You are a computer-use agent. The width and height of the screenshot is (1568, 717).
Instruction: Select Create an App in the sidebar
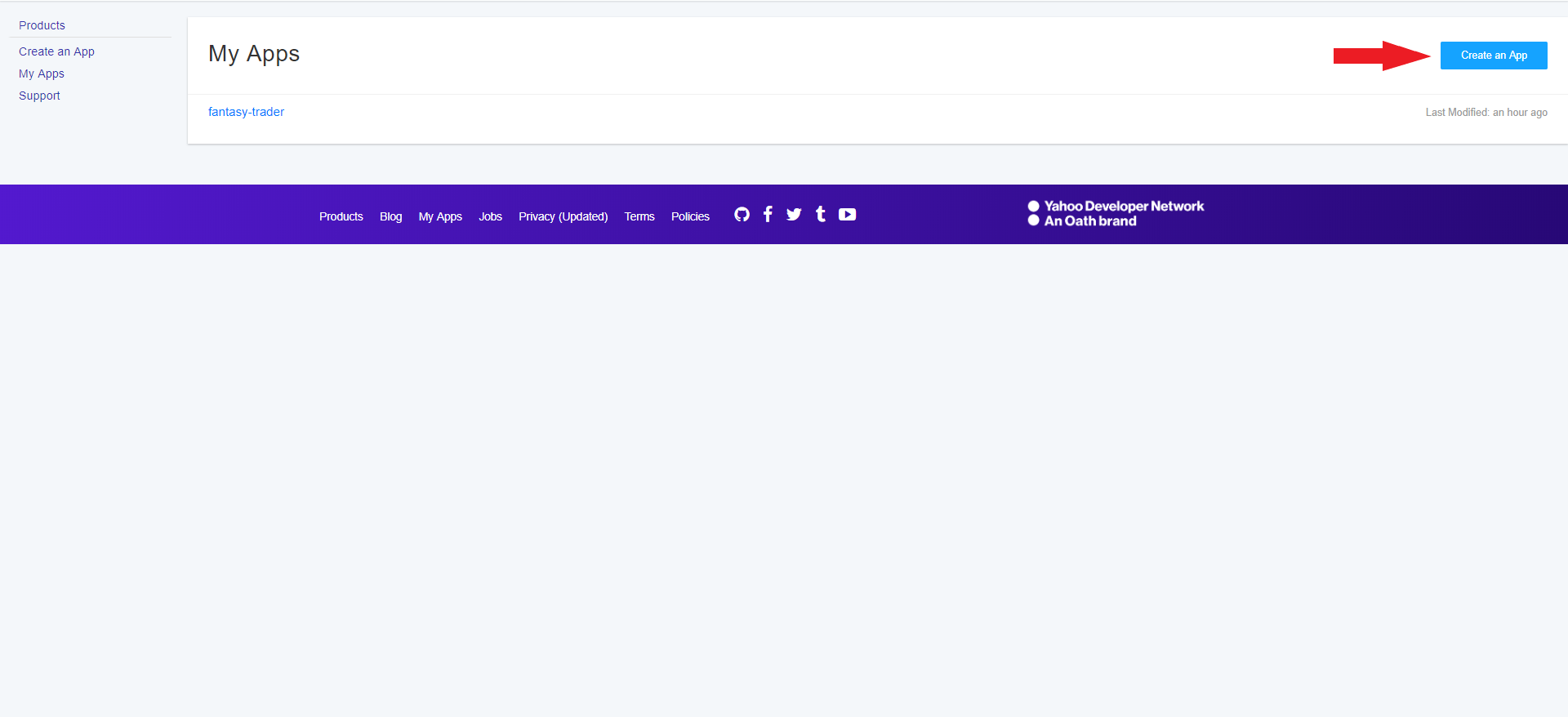coord(56,51)
